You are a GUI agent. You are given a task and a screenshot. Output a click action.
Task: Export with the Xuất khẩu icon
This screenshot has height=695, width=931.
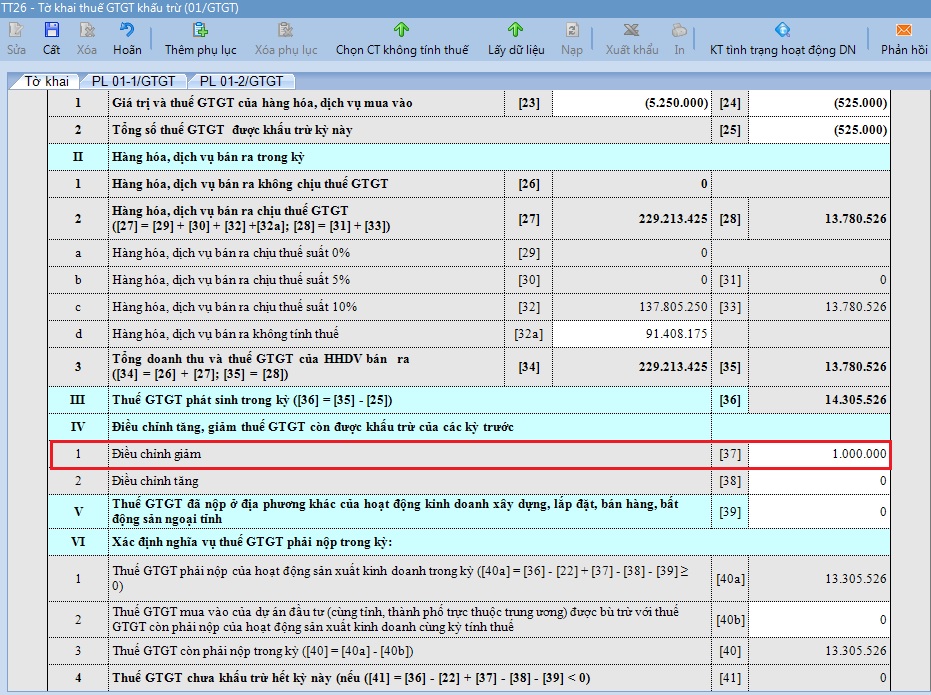pos(631,30)
